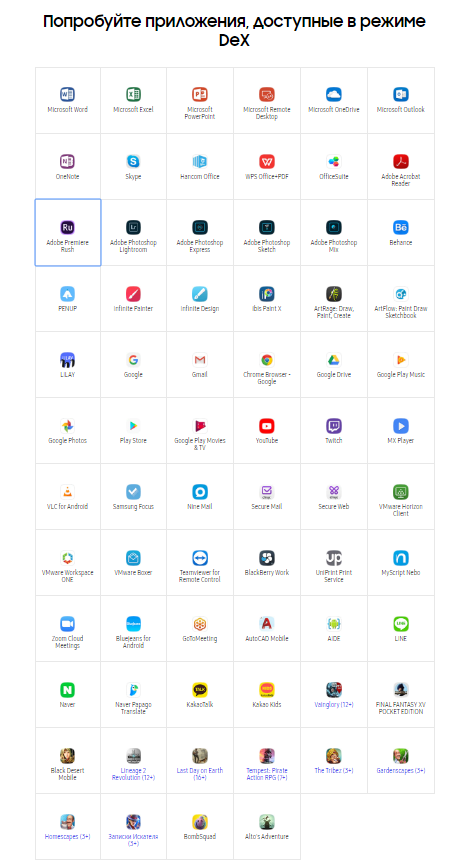This screenshot has height=866, width=451.
Task: Click the ibis Paint X icon
Action: (x=267, y=294)
